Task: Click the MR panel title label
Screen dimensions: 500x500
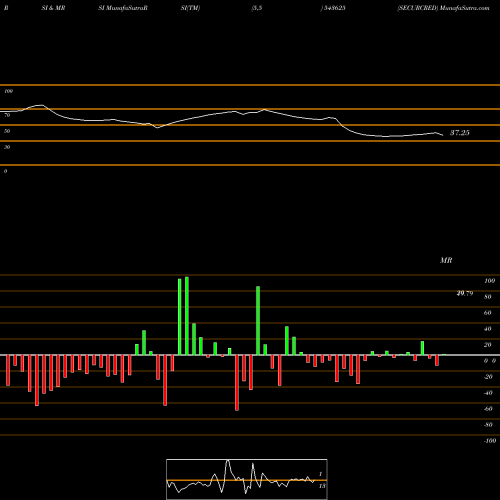Action: click(x=446, y=260)
